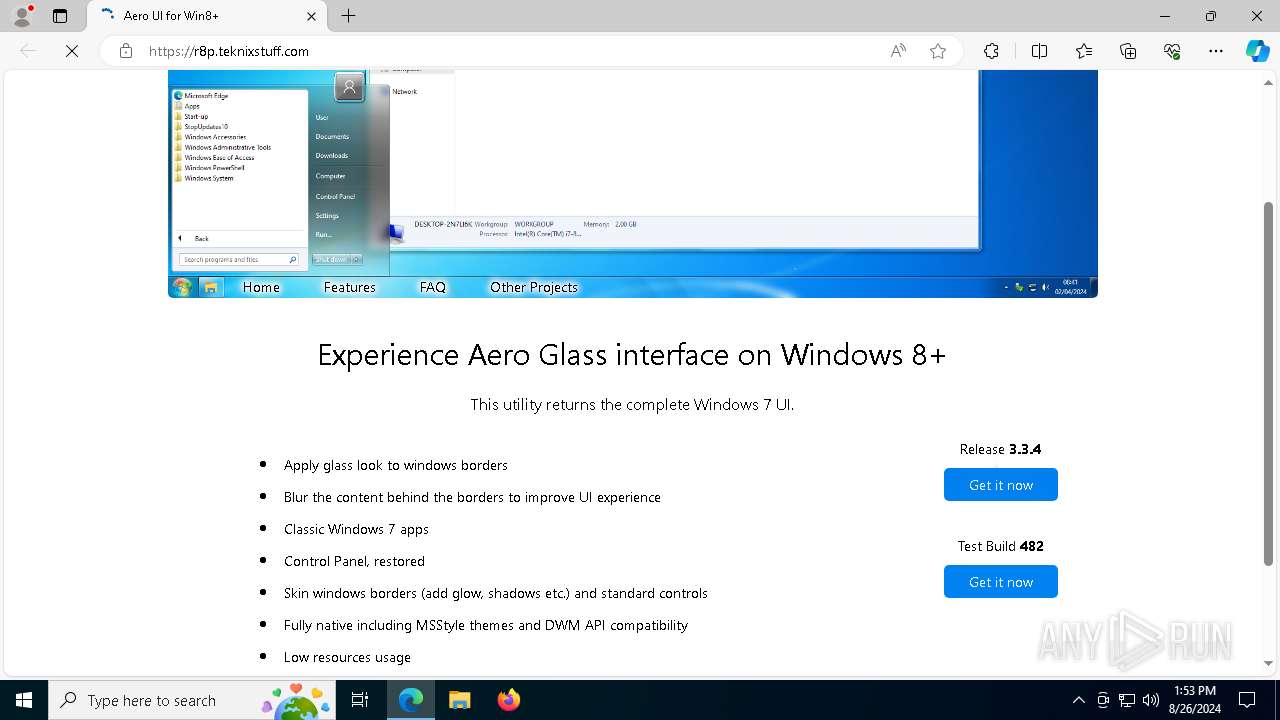Open the Home page link
1280x720 pixels.
261,287
